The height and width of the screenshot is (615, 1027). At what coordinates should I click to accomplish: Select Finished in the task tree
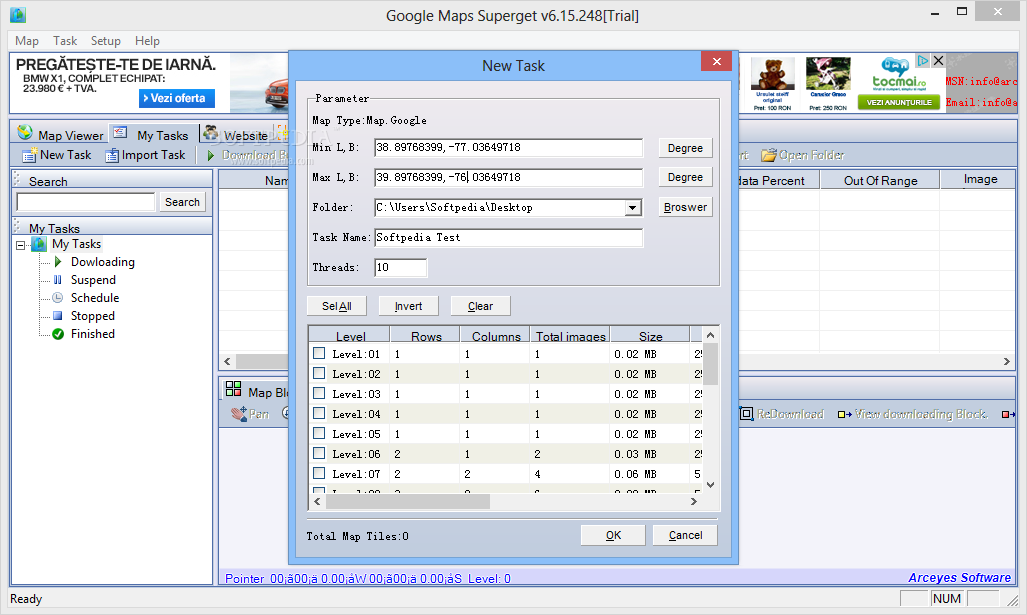click(x=92, y=334)
